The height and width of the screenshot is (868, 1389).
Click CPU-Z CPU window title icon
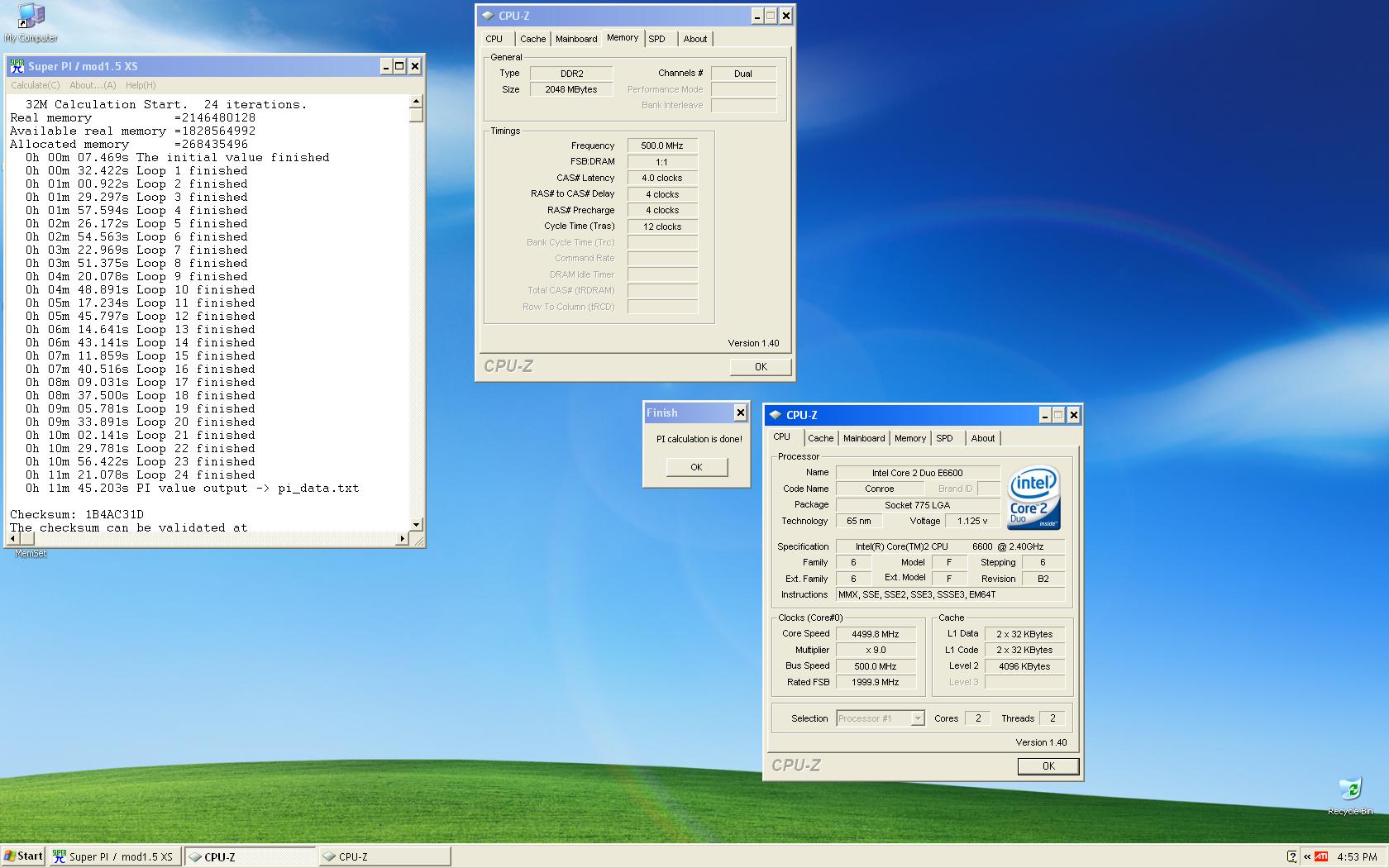[776, 415]
